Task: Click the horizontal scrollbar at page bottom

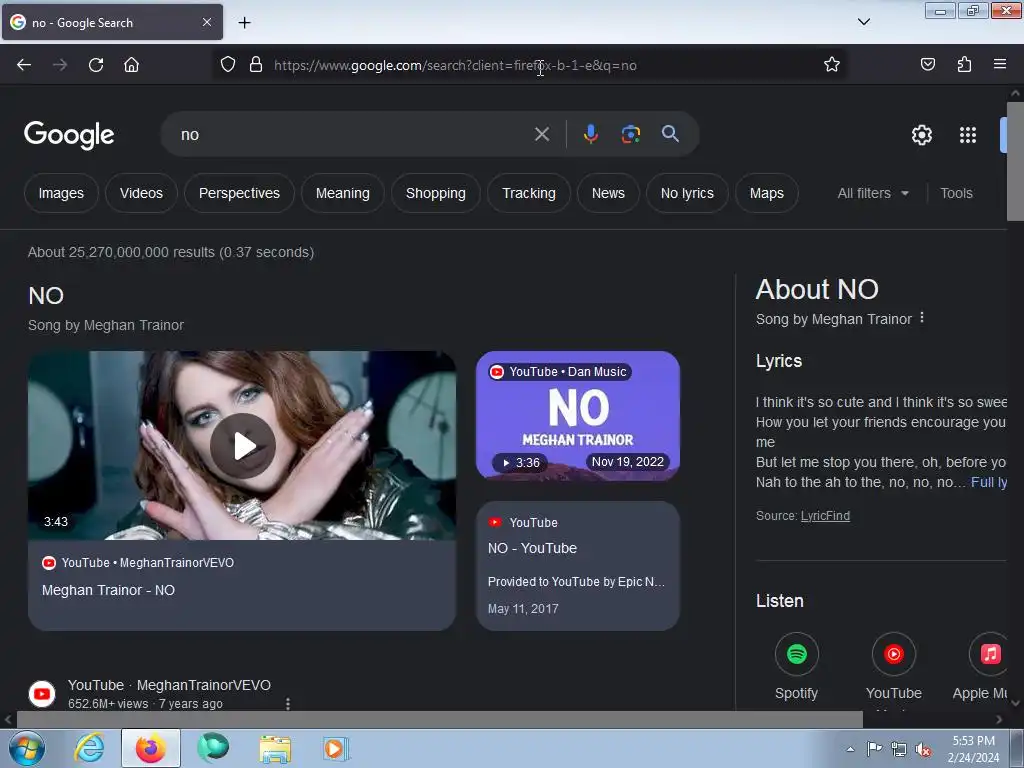Action: coord(439,720)
